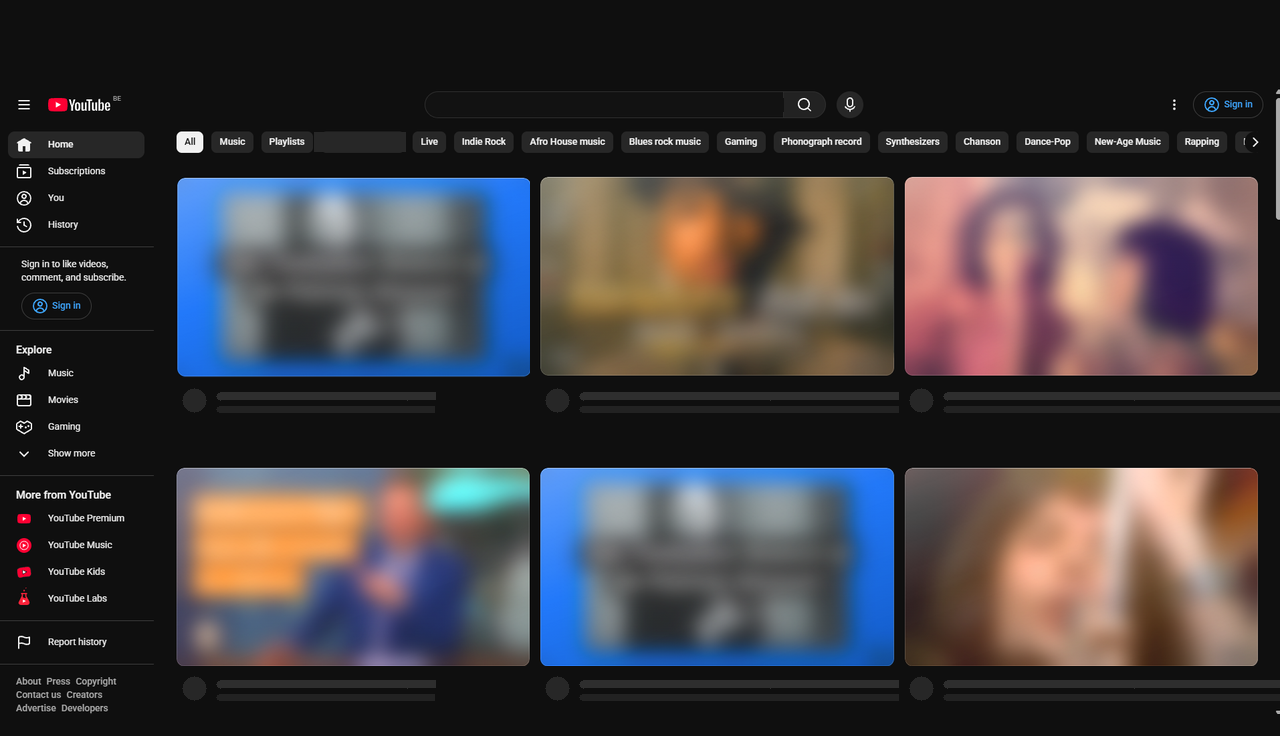Focus the search input field
The image size is (1280, 736).
tap(604, 105)
